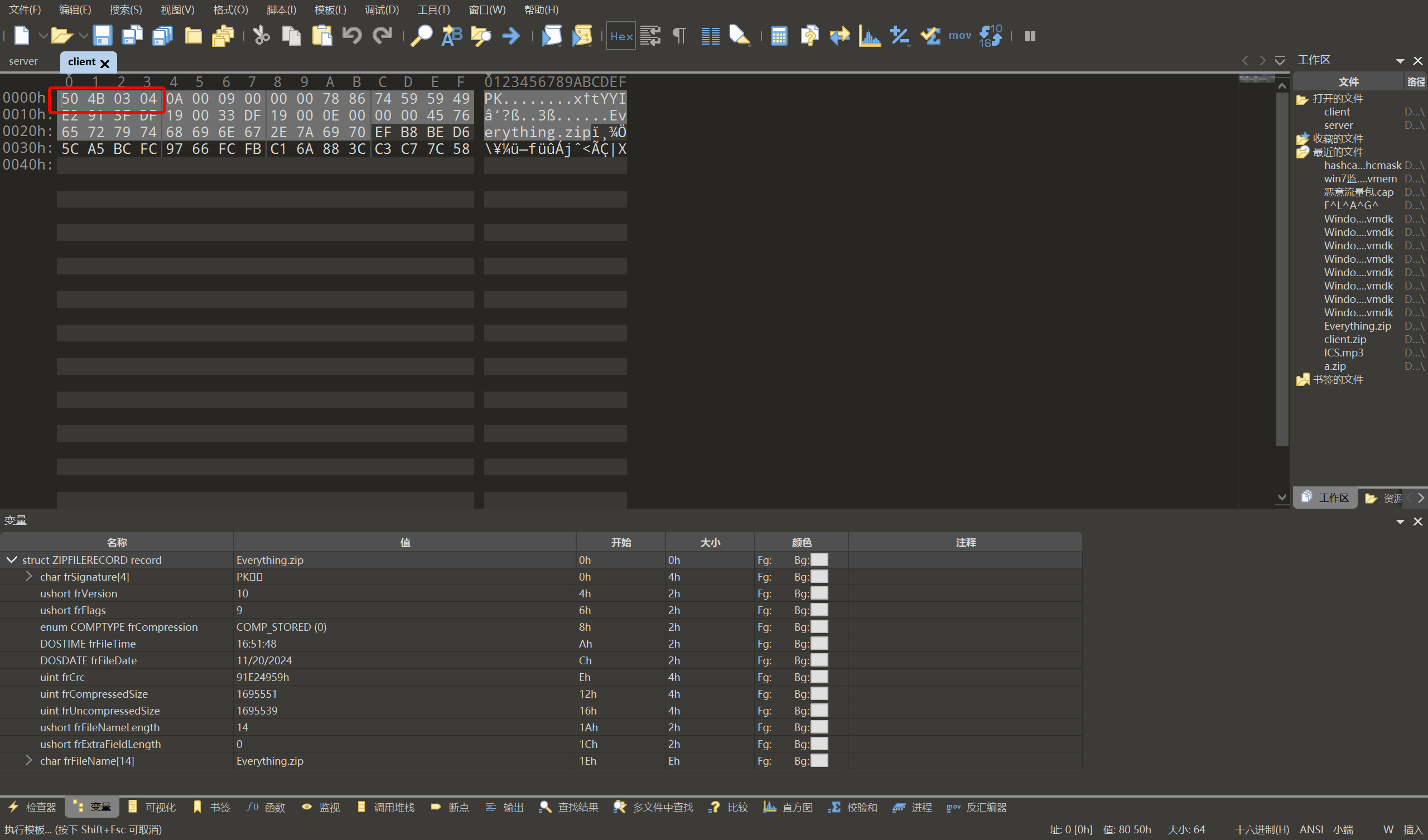Select hashca...hcmask in recent files
The width and height of the screenshot is (1428, 840).
click(1362, 166)
